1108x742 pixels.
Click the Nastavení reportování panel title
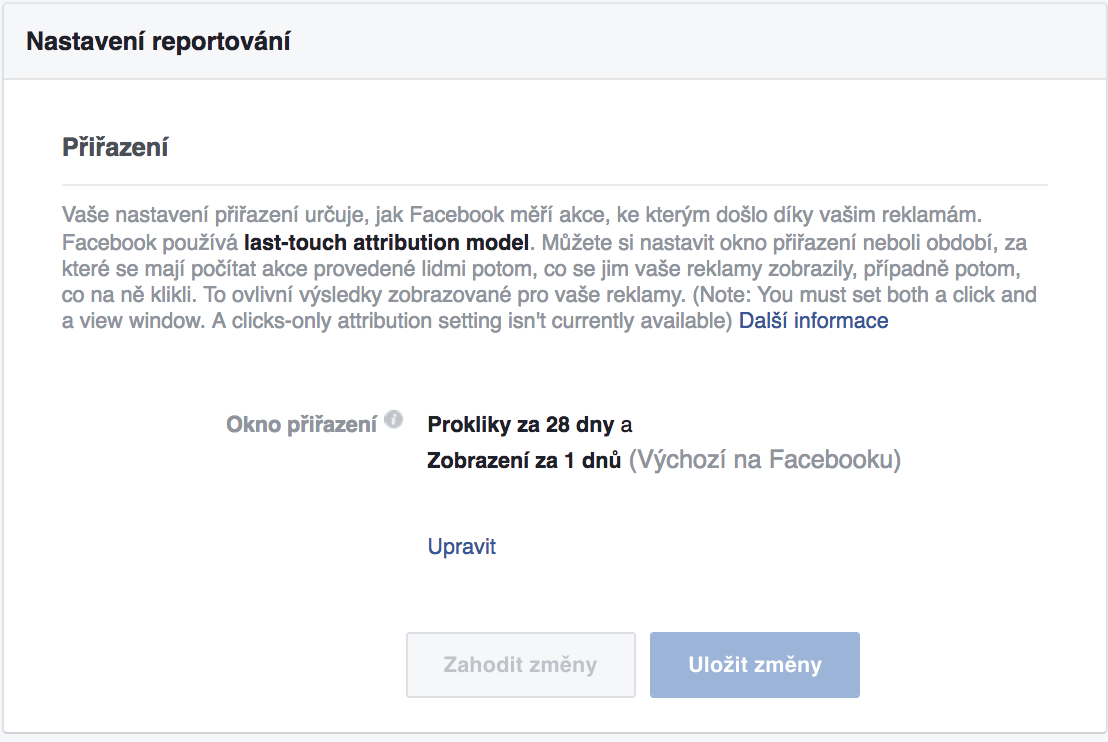158,41
